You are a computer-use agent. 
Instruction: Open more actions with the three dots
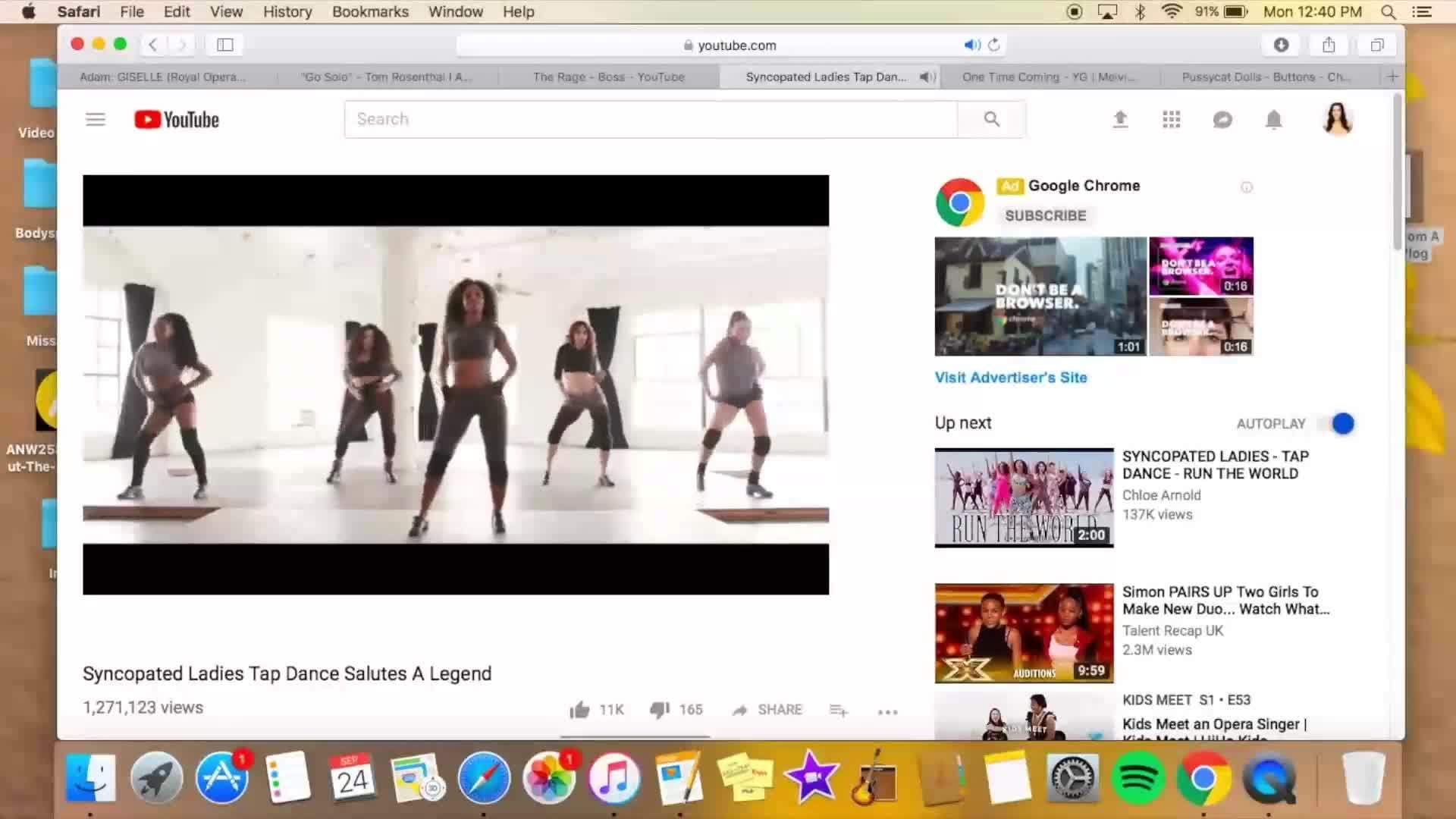point(887,711)
